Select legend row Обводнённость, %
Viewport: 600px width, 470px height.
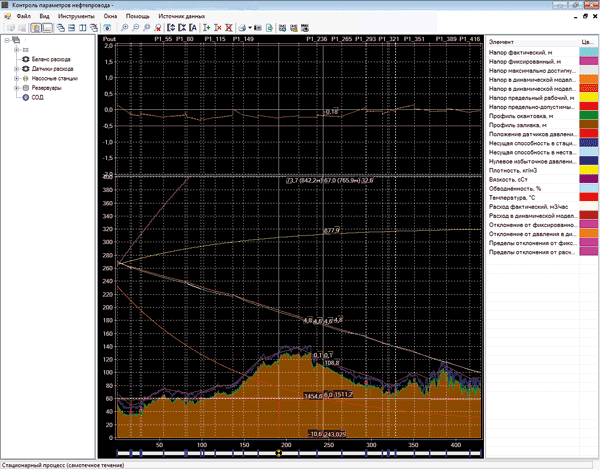pos(542,188)
